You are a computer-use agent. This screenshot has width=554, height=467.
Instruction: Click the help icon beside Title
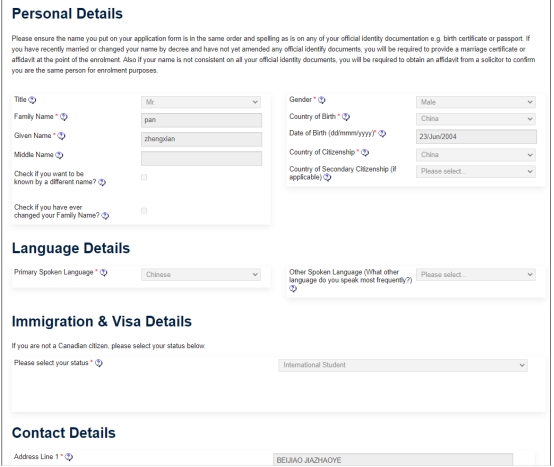pos(32,100)
